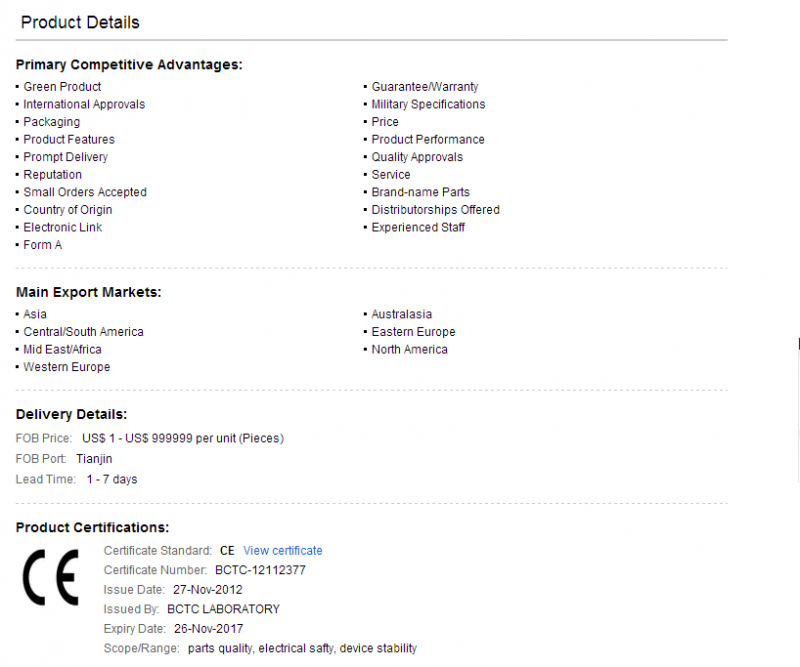Click the Product Certifications section heading
This screenshot has width=800, height=667.
point(92,528)
